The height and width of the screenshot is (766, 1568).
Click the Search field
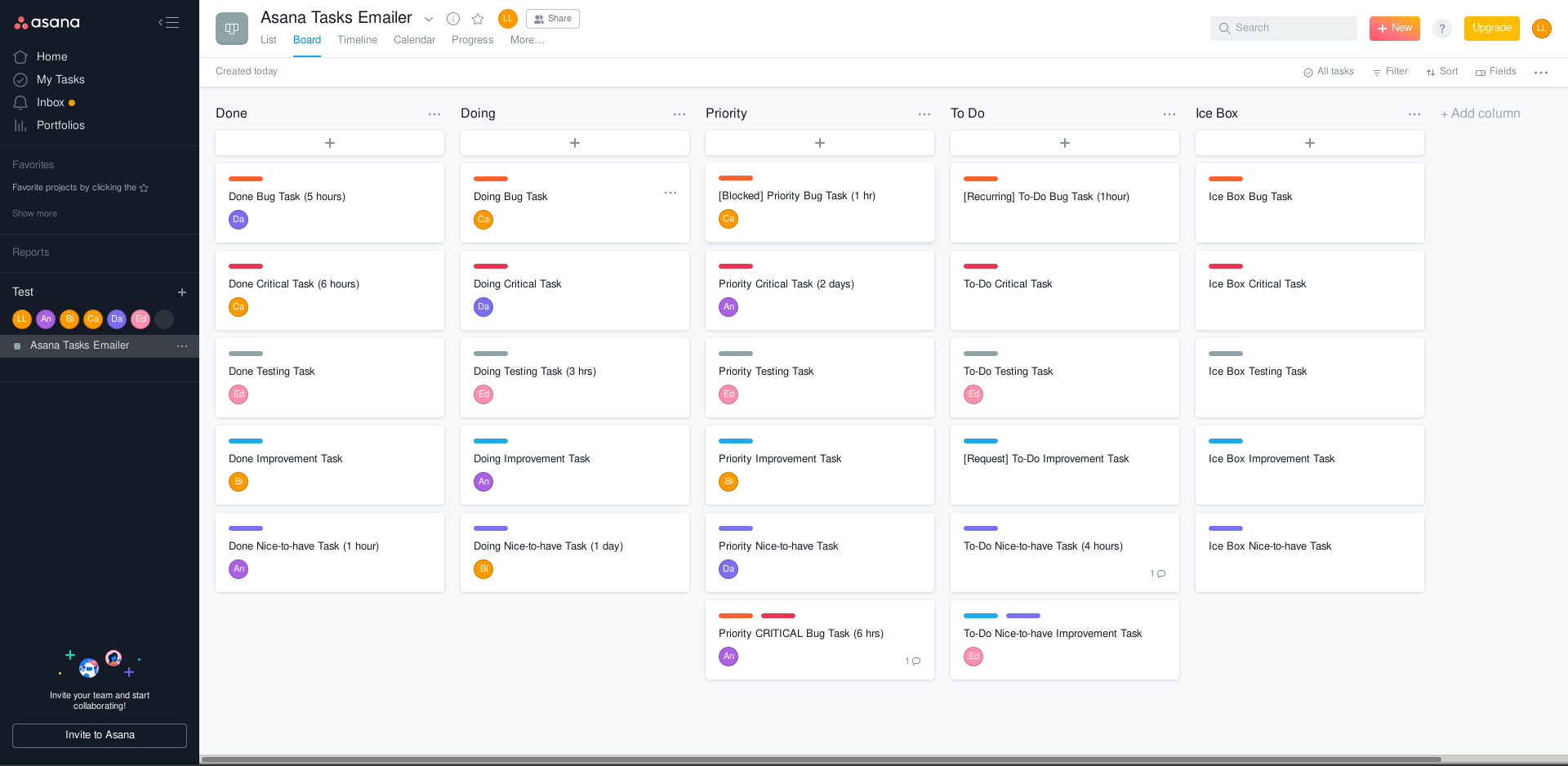1284,28
